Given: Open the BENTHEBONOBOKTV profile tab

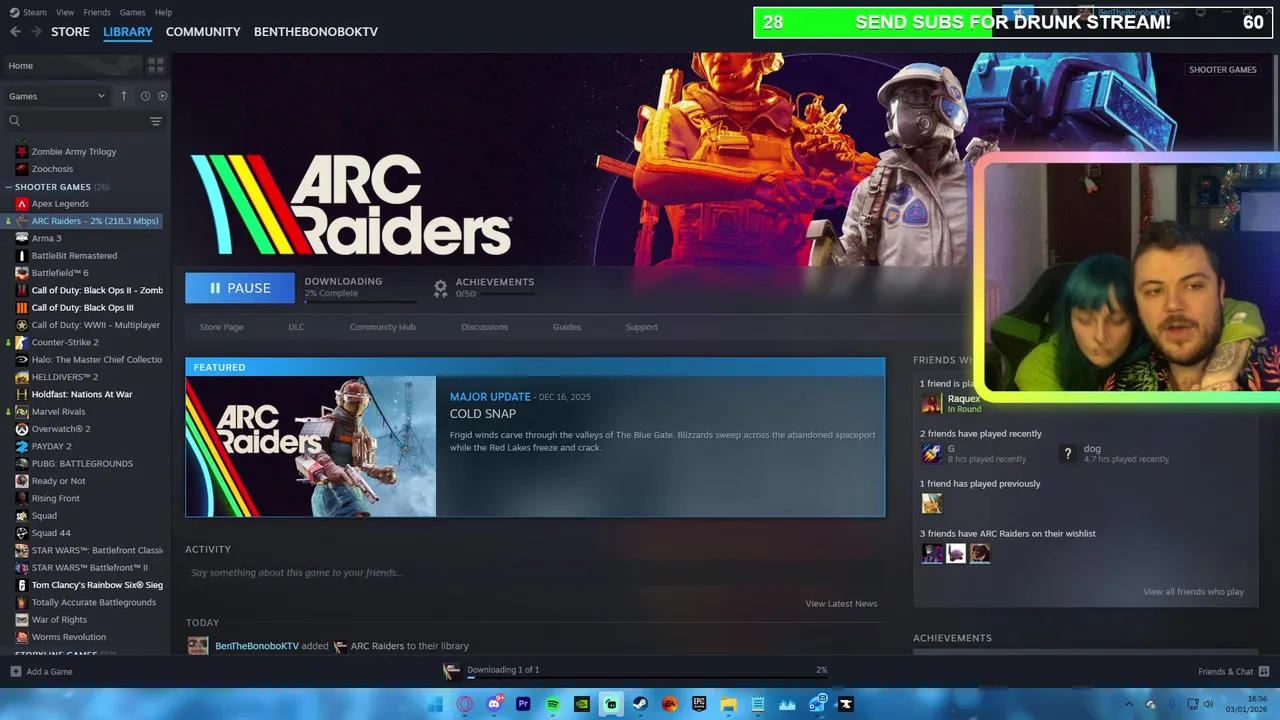Looking at the screenshot, I should [316, 32].
